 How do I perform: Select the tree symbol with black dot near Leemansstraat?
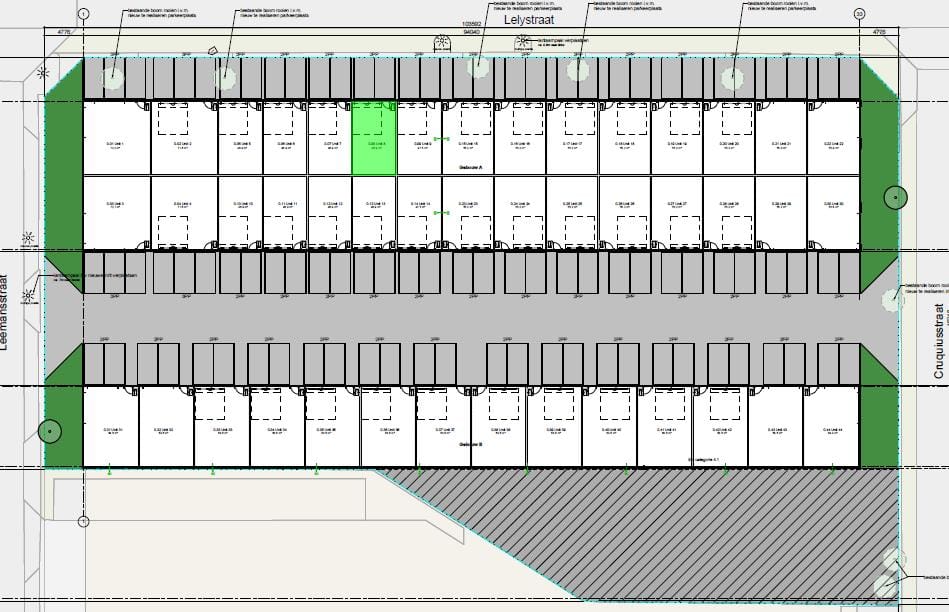pos(49,431)
